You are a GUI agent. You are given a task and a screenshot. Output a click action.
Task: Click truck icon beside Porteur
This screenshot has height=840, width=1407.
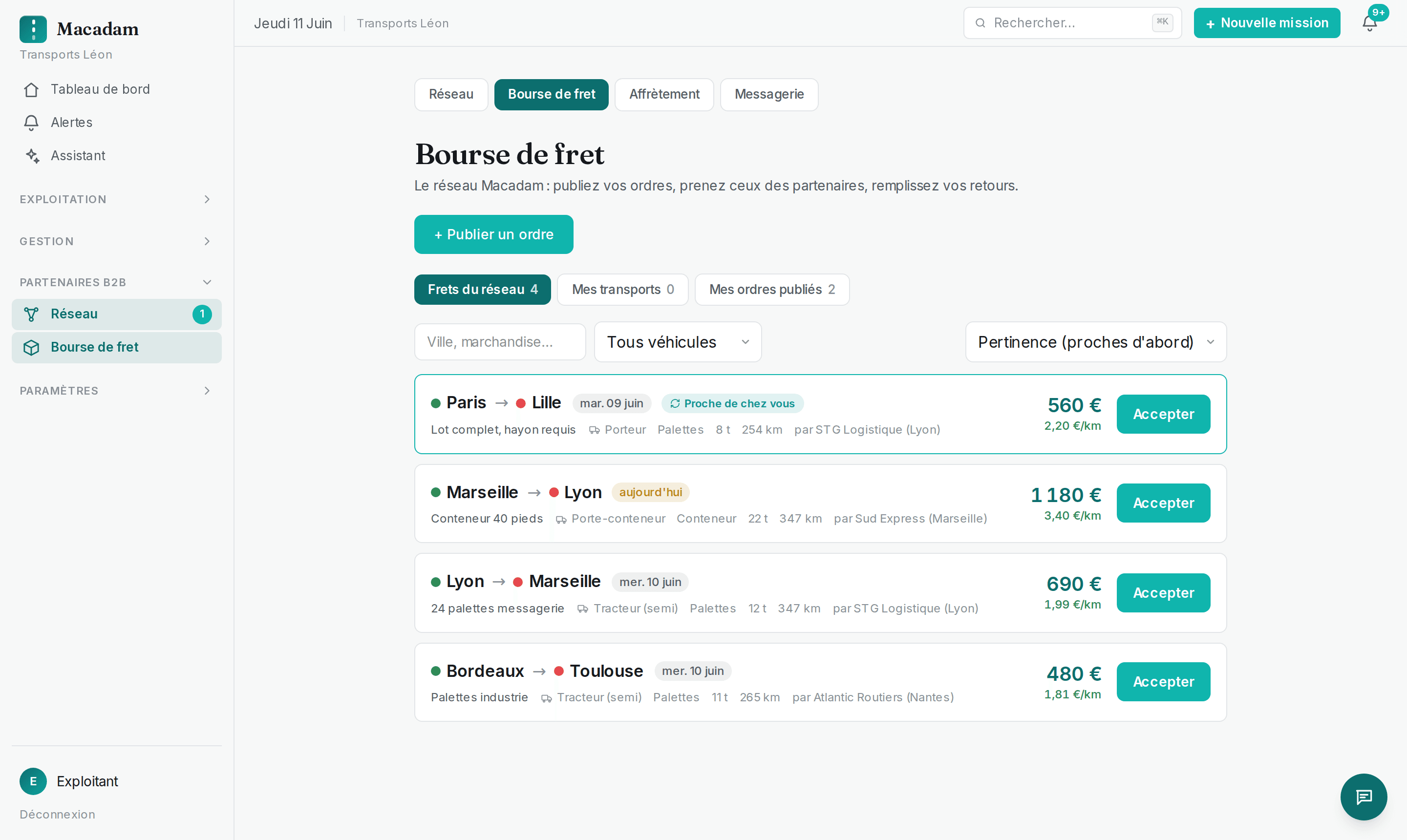click(x=594, y=430)
